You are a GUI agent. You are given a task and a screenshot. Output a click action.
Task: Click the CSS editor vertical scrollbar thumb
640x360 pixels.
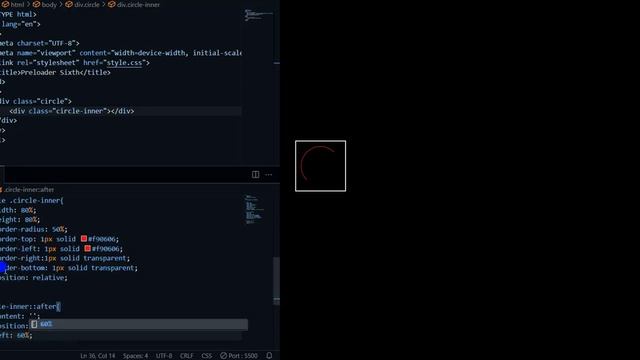pyautogui.click(x=276, y=281)
